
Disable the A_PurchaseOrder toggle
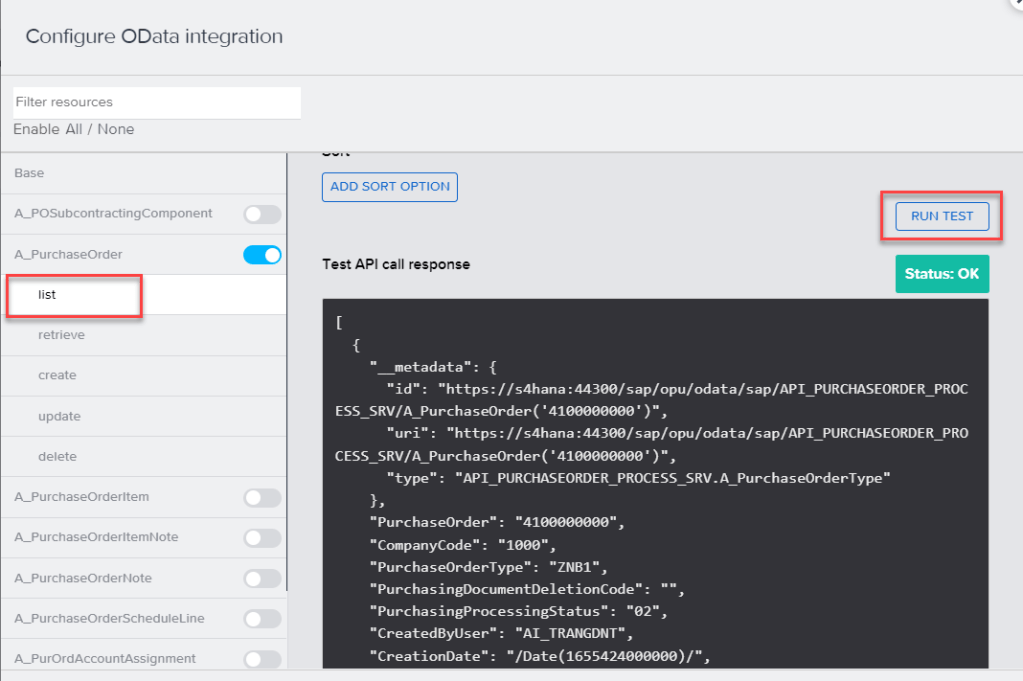point(262,255)
